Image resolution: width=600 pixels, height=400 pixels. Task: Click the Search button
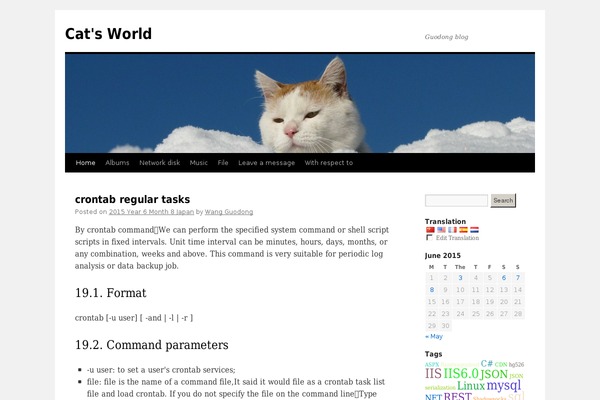click(x=503, y=200)
